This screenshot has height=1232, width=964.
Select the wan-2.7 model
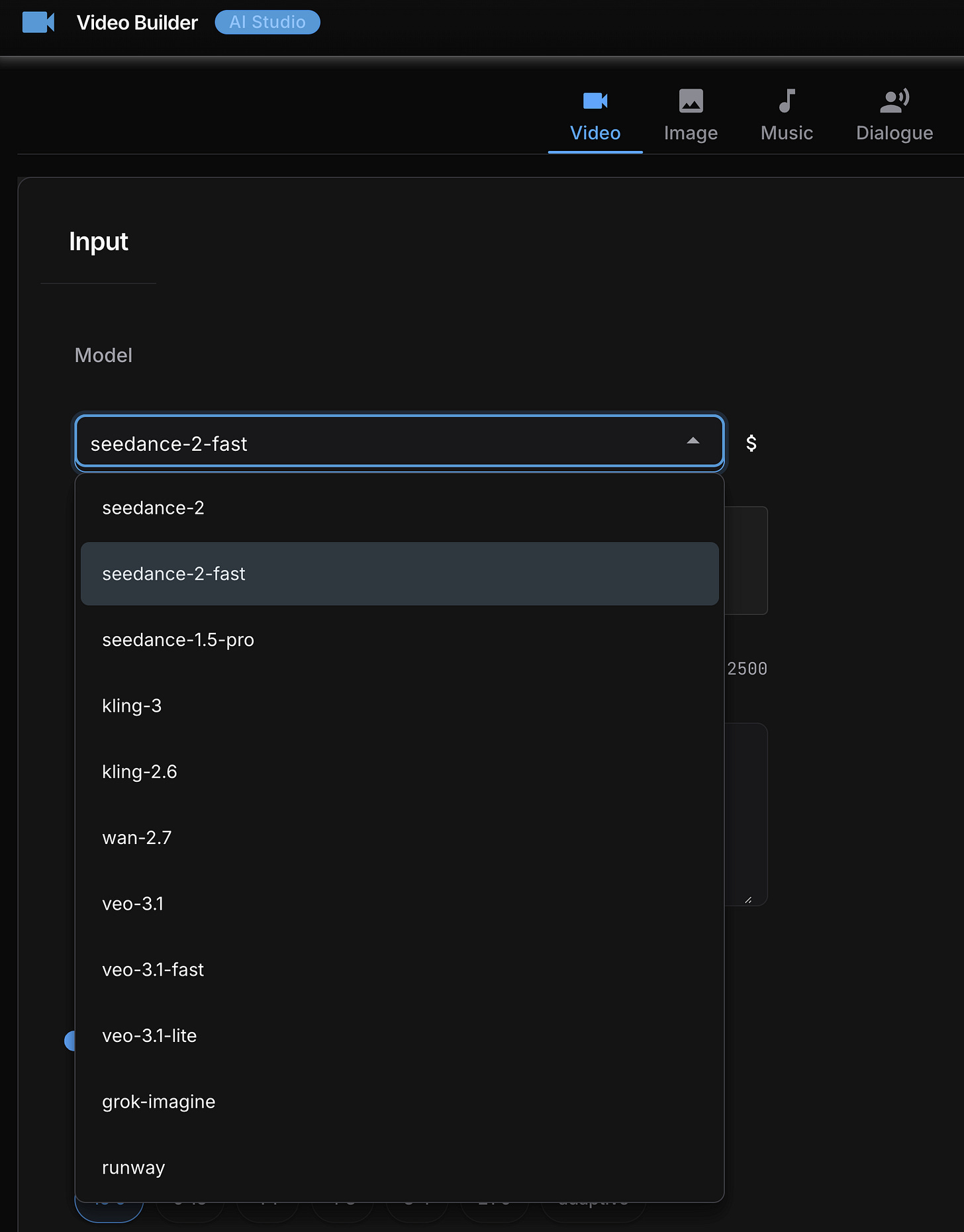click(x=399, y=838)
